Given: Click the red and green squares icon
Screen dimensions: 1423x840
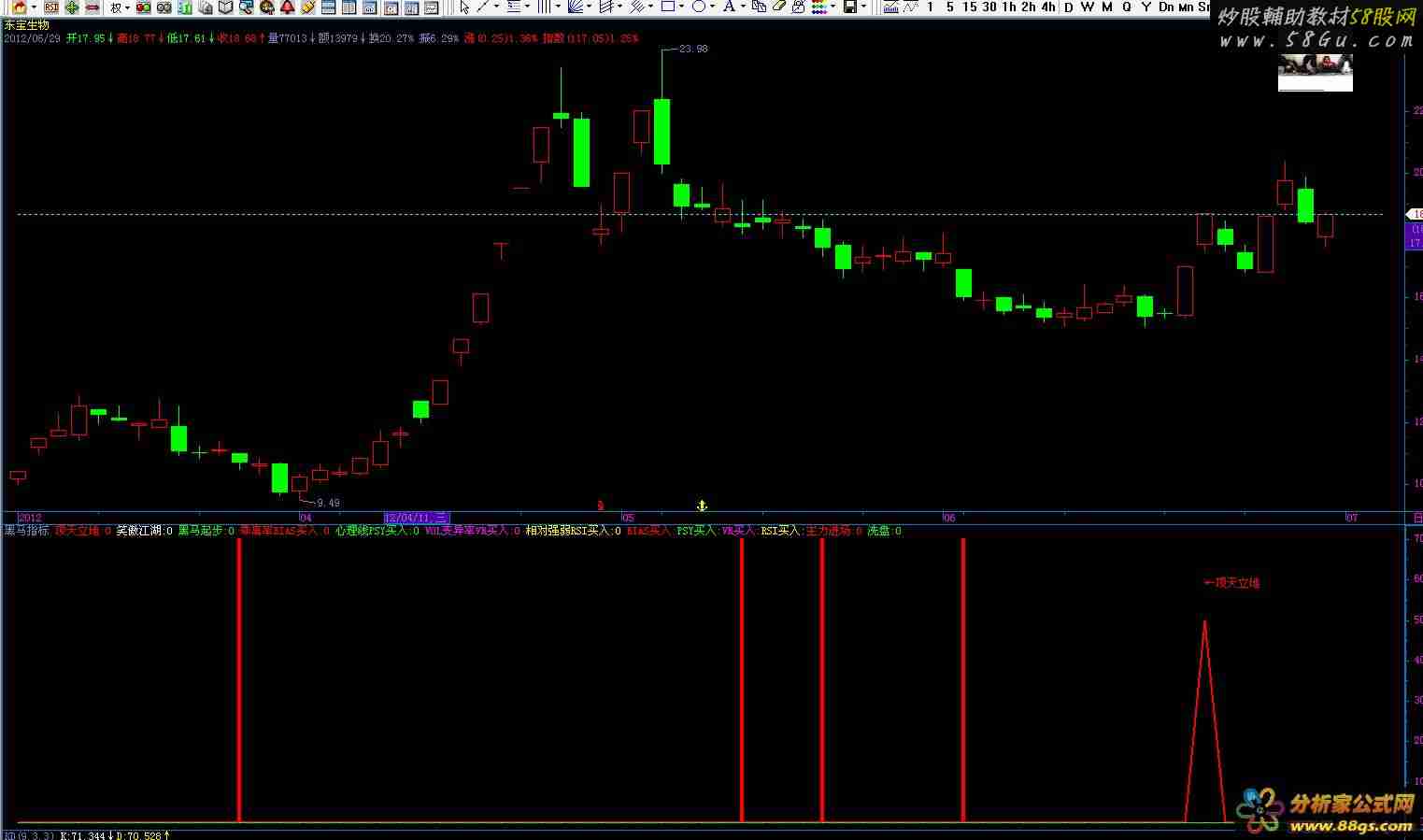Looking at the screenshot, I should coord(144,7).
